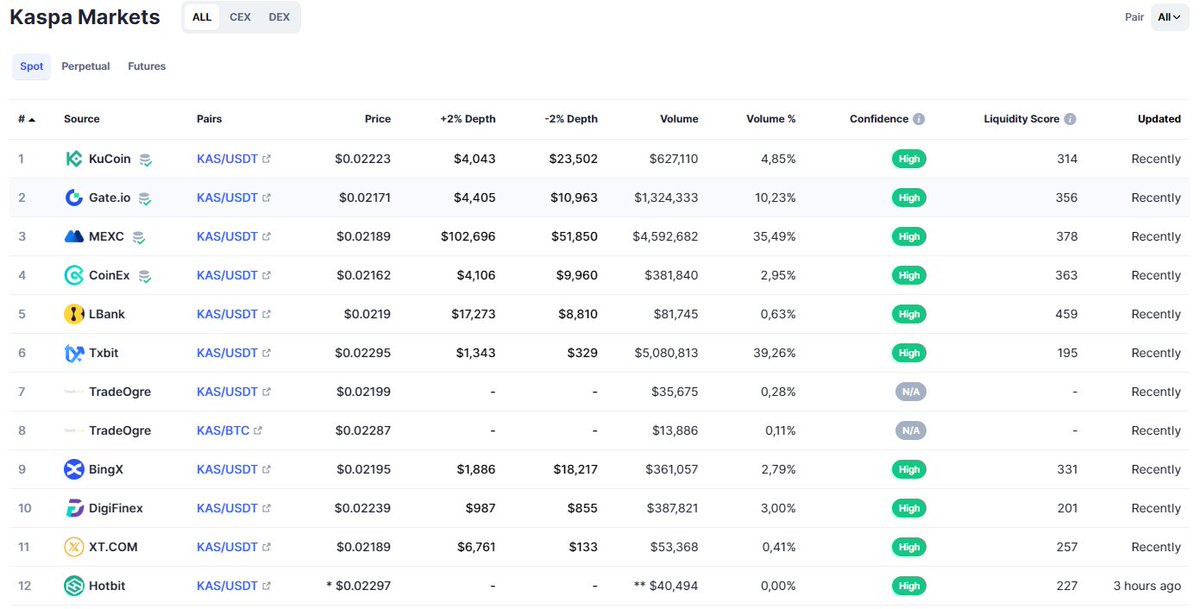This screenshot has height=609, width=1200.
Task: Click Gate.io volume $1,324,333
Action: (666, 198)
